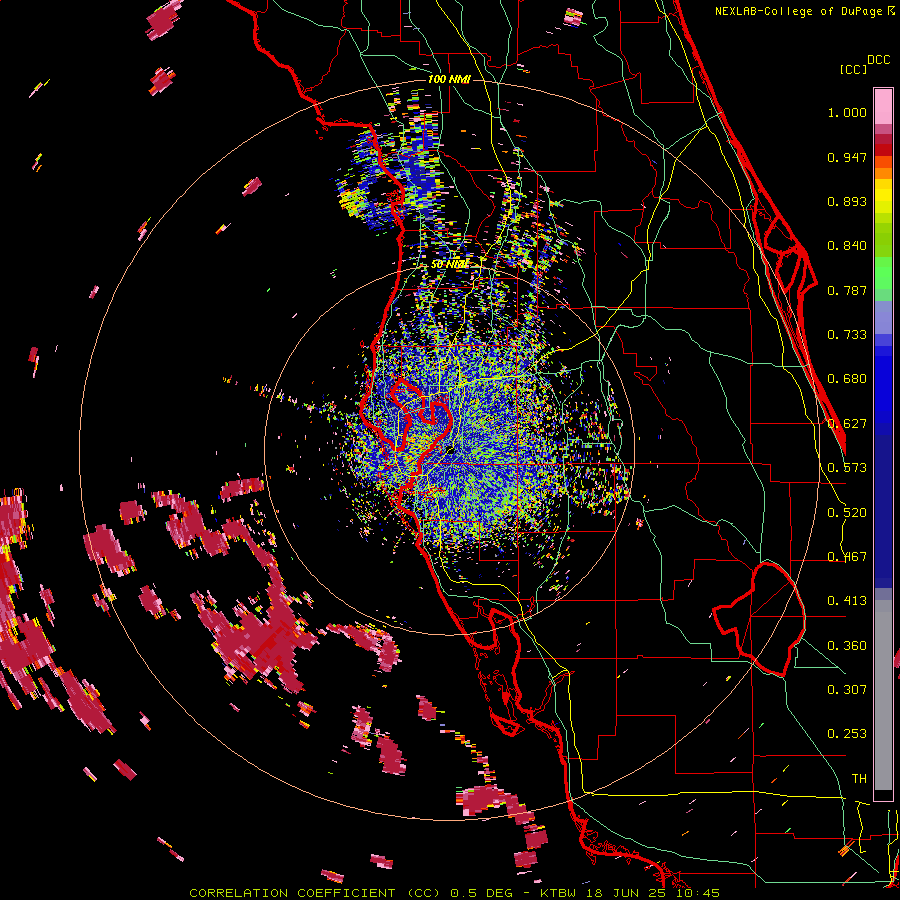The image size is (900, 900).
Task: Click the 50 NMI range ring label
Action: [449, 264]
